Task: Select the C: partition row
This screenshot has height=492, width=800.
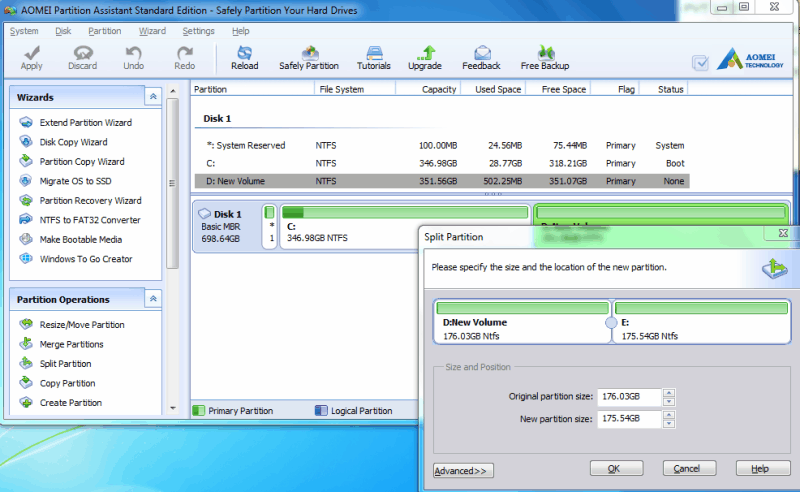Action: point(442,163)
